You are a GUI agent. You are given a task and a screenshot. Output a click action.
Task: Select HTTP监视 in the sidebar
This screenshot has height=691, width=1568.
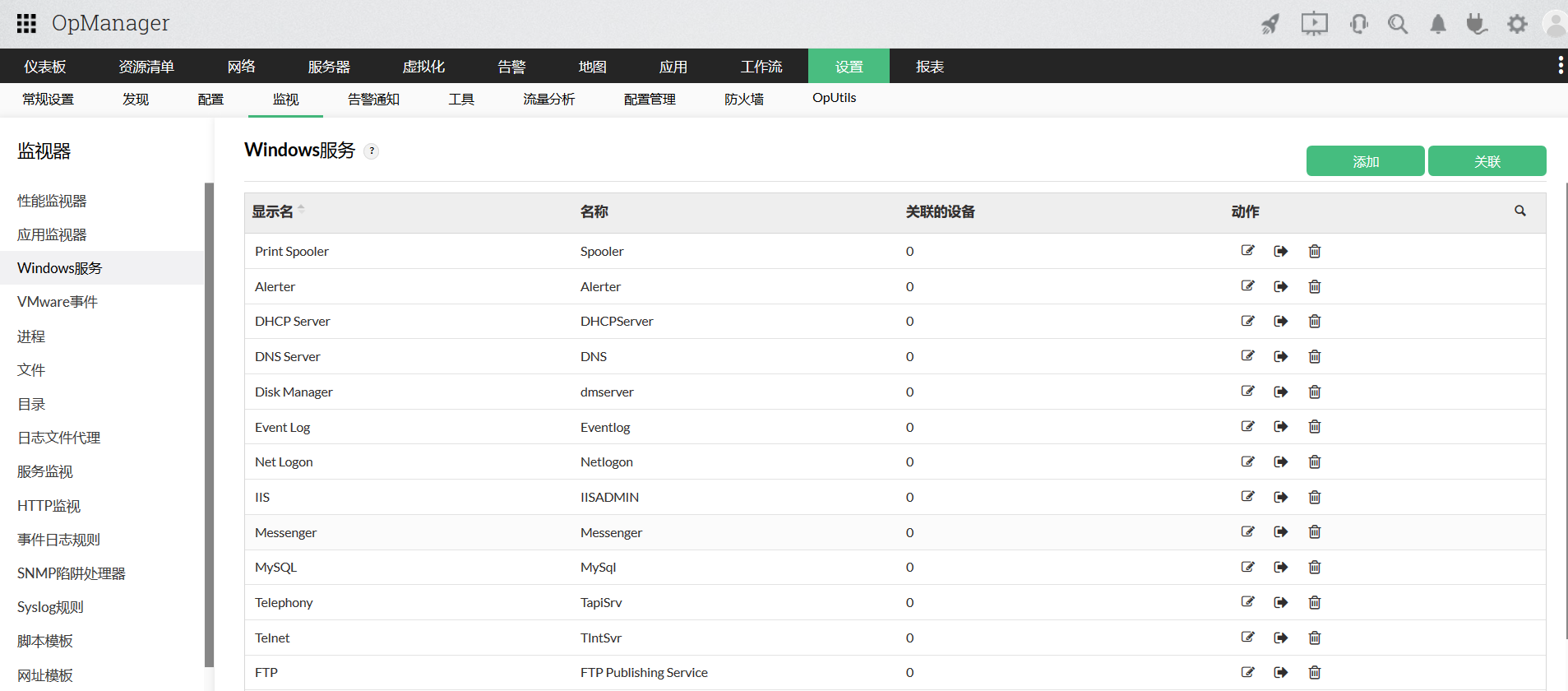pos(49,506)
